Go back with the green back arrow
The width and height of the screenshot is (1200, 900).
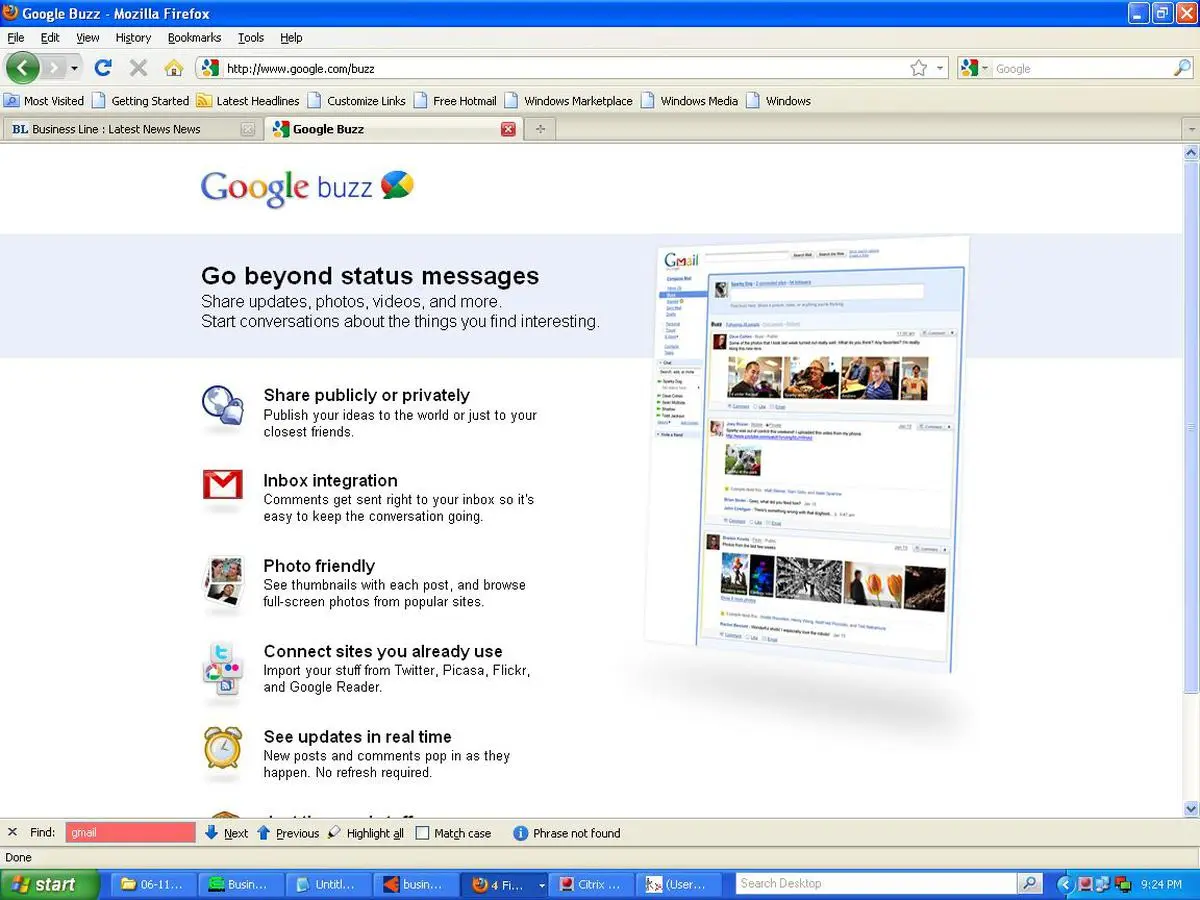[22, 68]
